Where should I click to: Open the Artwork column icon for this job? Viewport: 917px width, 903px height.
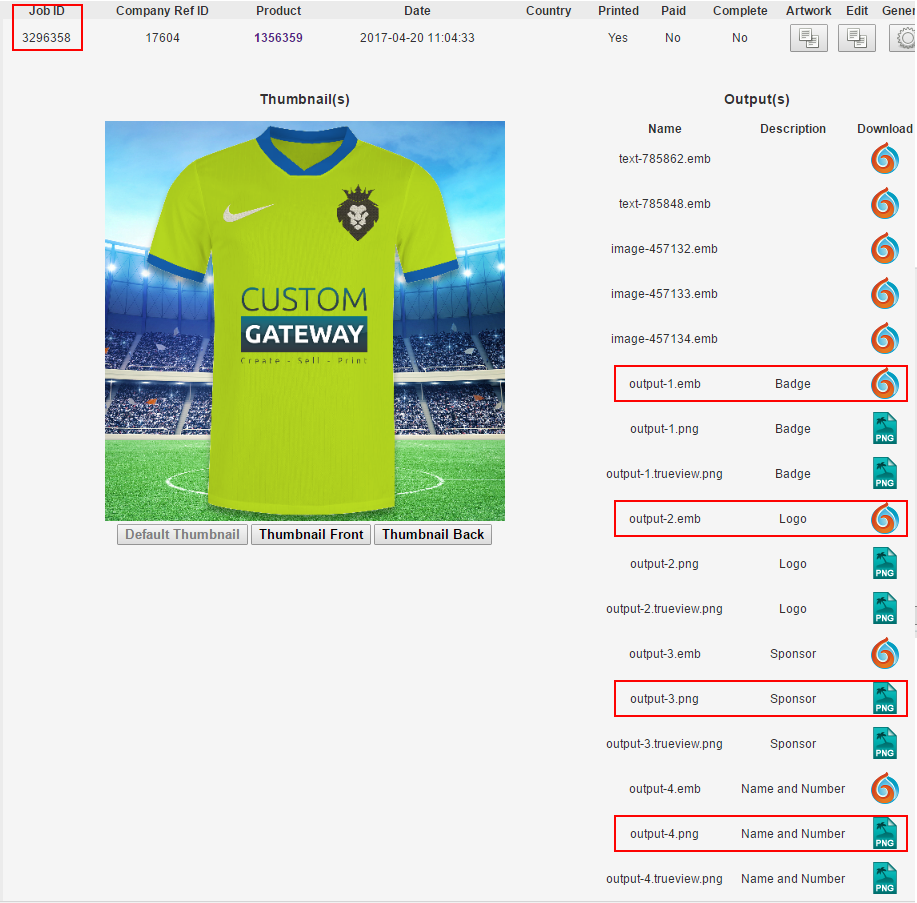pos(809,39)
